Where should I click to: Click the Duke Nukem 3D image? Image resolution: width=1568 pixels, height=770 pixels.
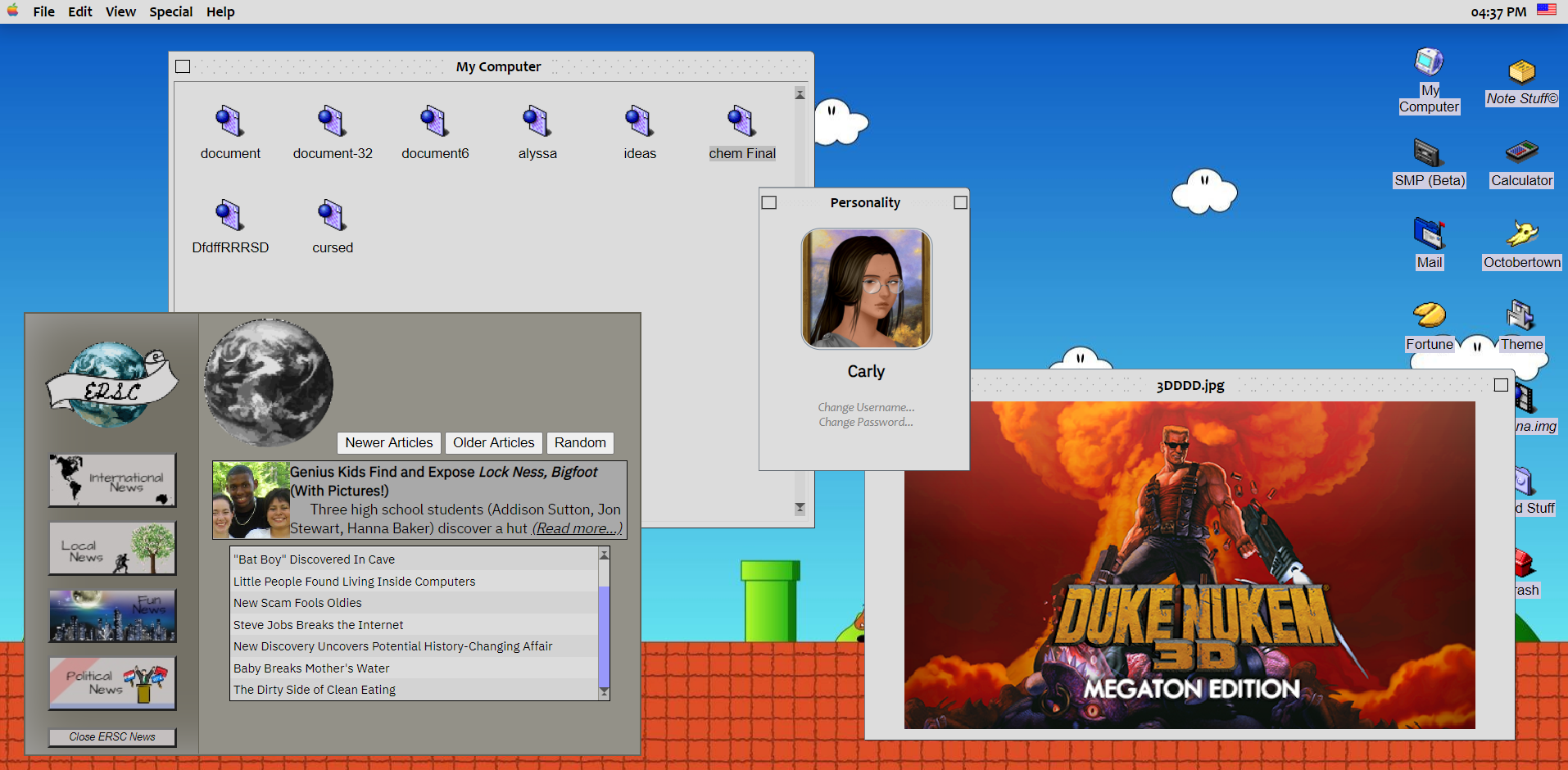pyautogui.click(x=1190, y=564)
